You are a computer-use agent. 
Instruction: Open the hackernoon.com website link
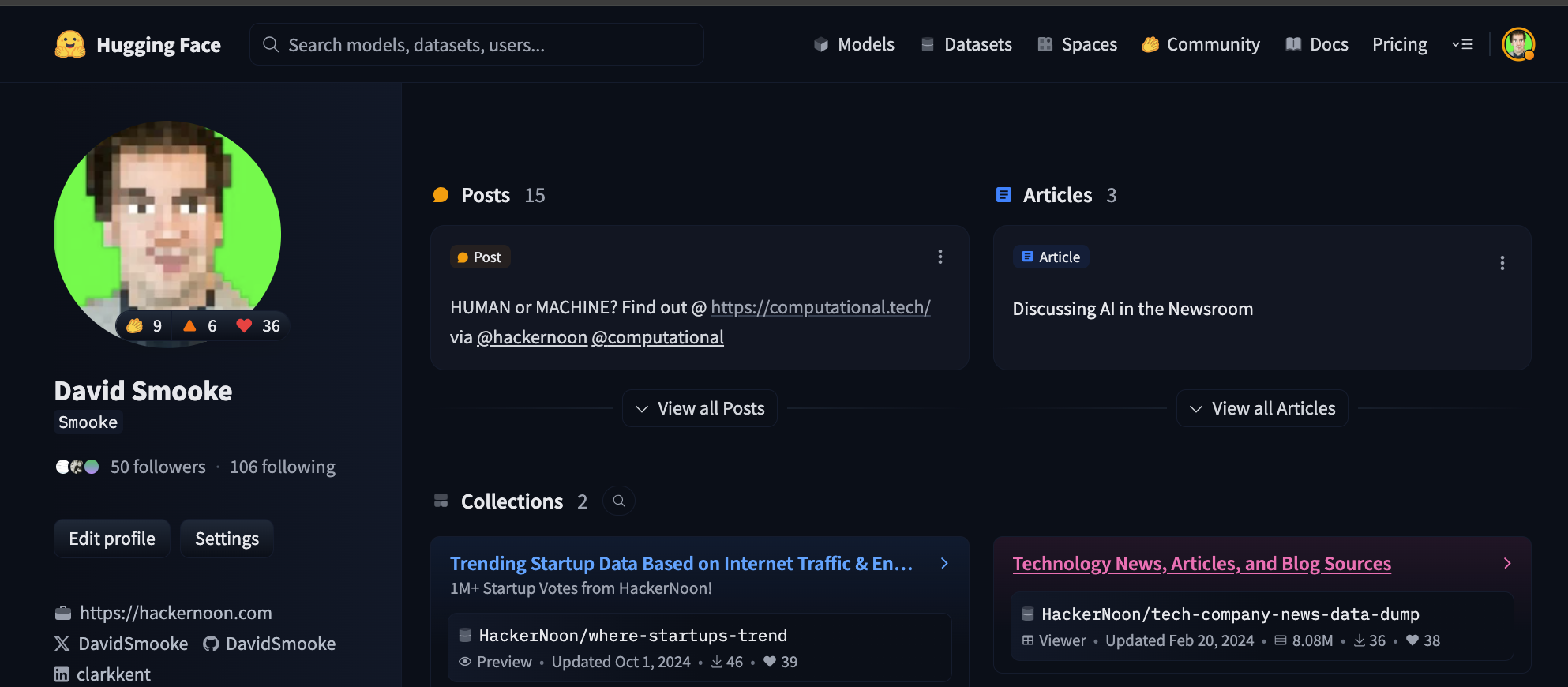coord(176,613)
